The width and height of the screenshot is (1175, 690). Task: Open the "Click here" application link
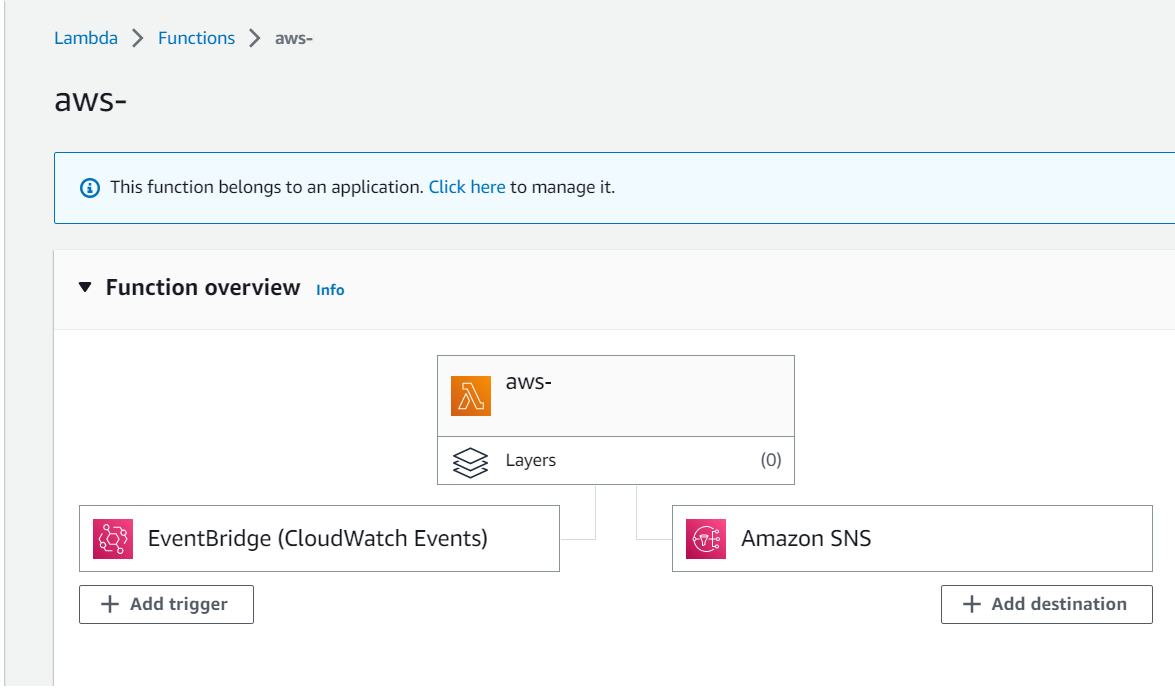467,187
